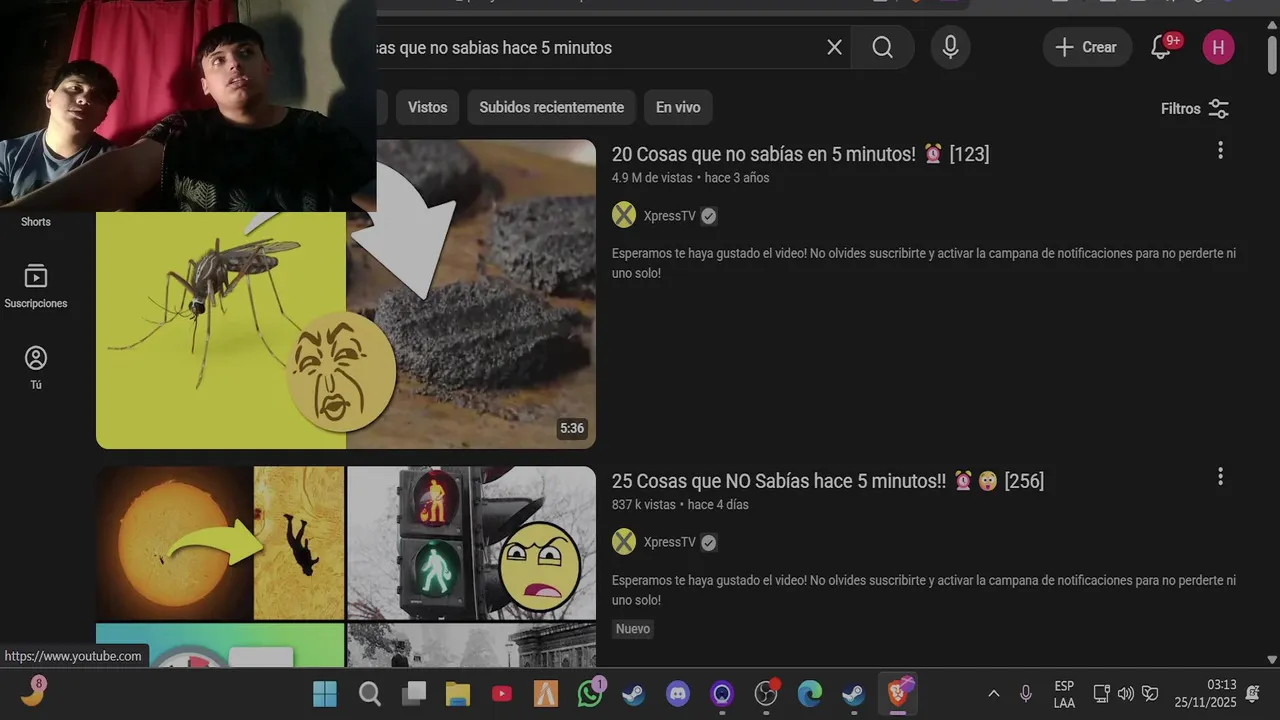
Task: Click '837 k vistas' text
Action: (644, 505)
